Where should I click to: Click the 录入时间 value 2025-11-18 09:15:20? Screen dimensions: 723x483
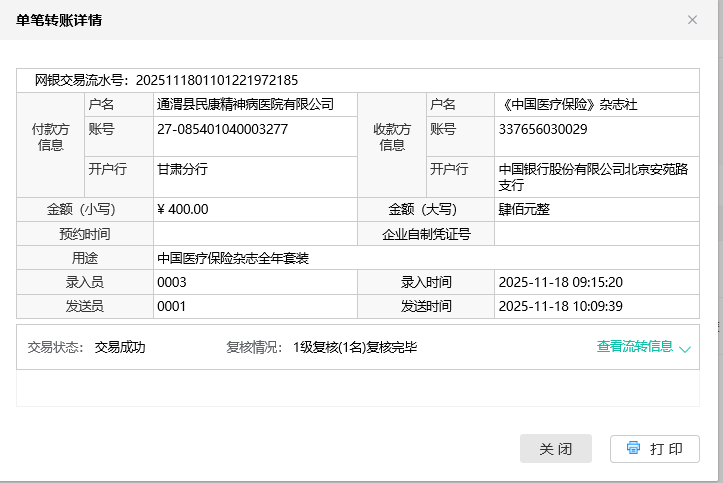561,282
